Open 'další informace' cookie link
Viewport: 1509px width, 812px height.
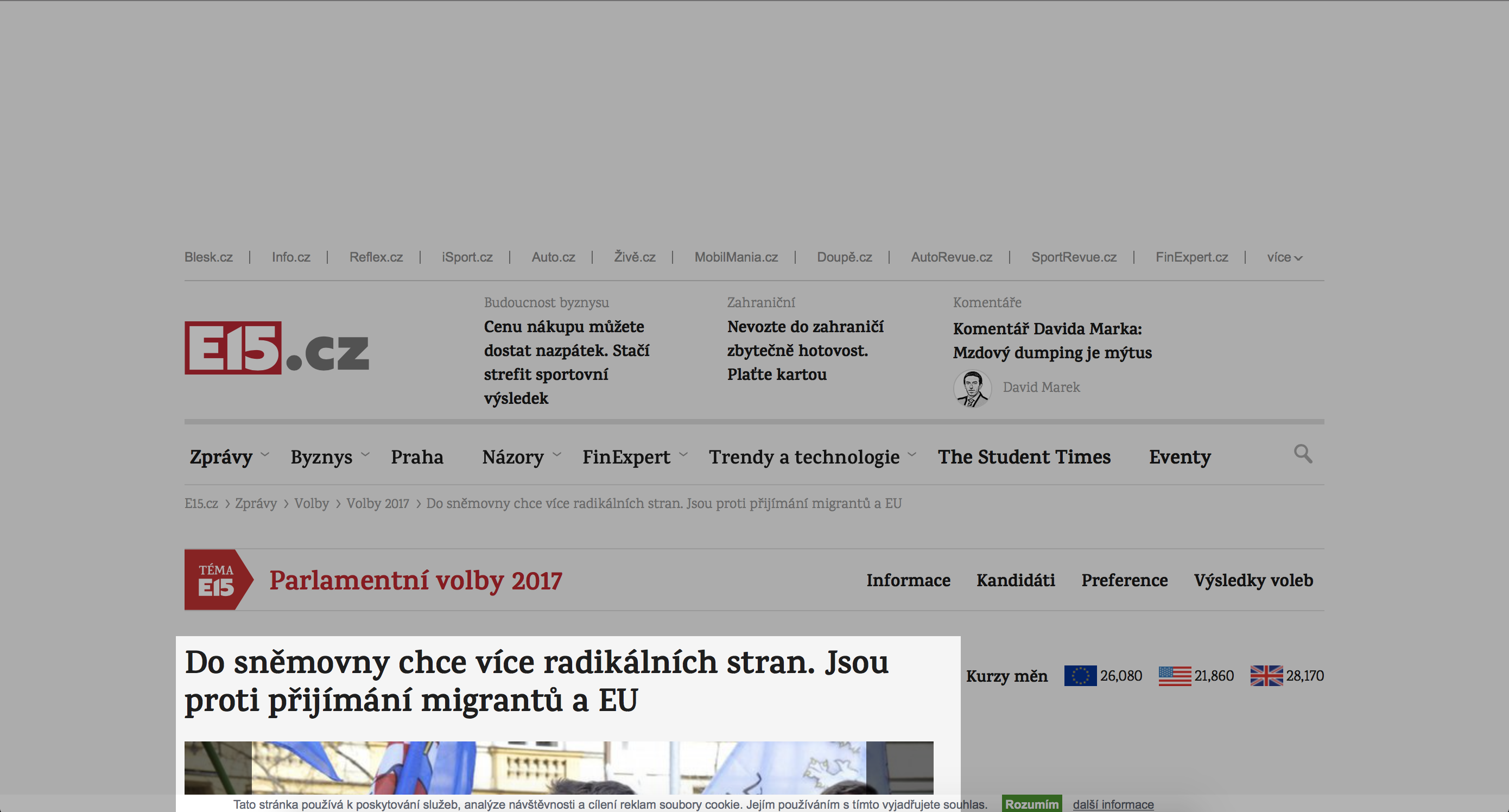pos(1113,804)
